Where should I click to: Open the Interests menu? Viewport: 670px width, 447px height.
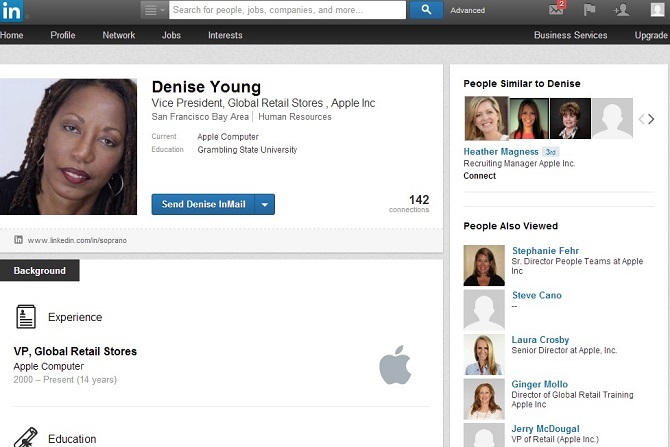tap(225, 35)
